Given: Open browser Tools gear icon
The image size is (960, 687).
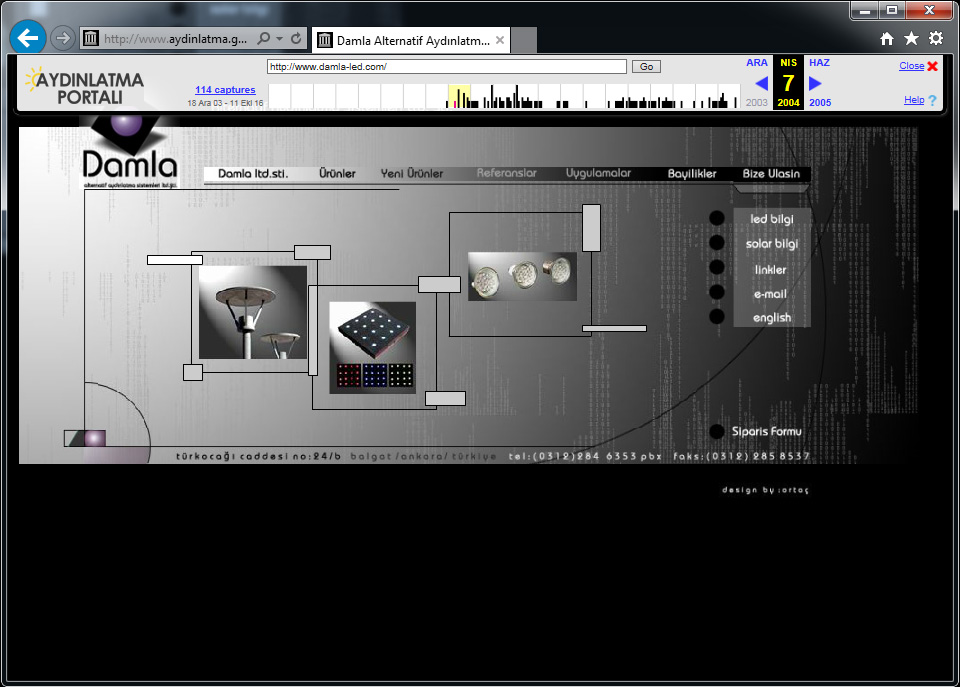Looking at the screenshot, I should click(x=936, y=39).
